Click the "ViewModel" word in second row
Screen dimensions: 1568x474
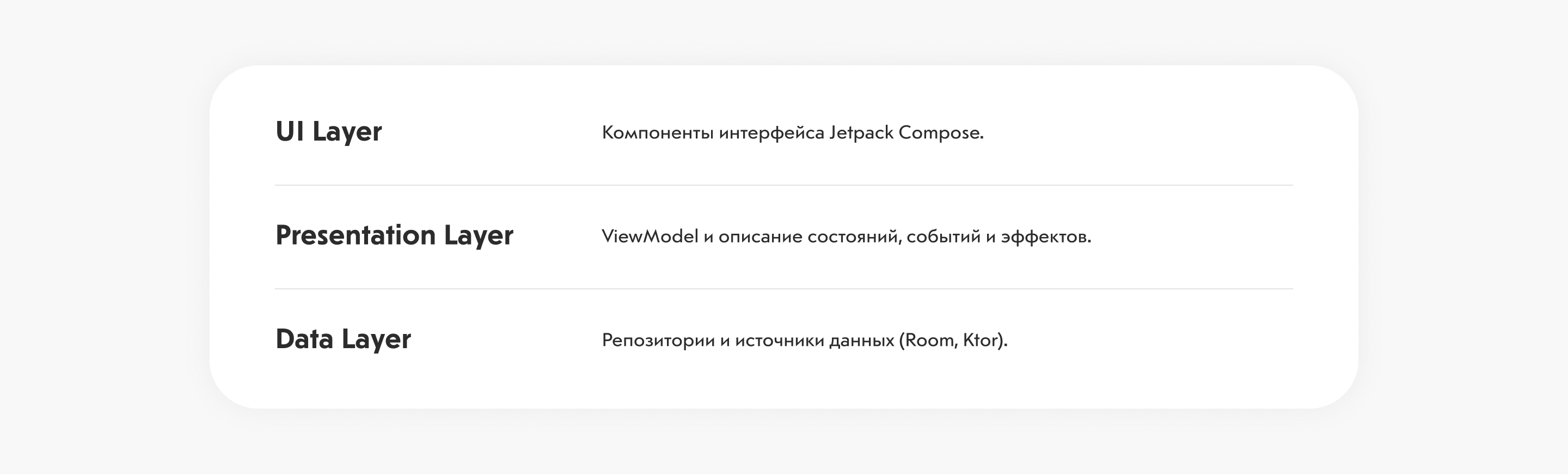point(650,236)
